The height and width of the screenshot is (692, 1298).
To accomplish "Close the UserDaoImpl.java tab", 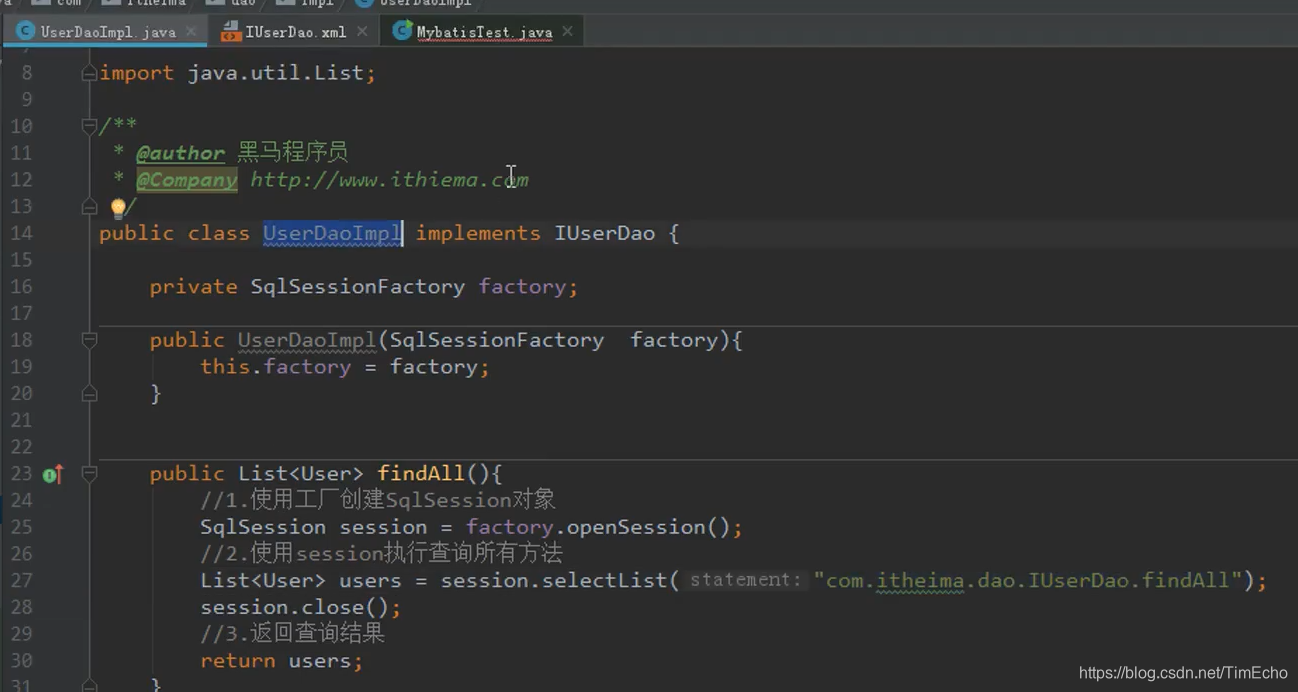I will (x=192, y=32).
